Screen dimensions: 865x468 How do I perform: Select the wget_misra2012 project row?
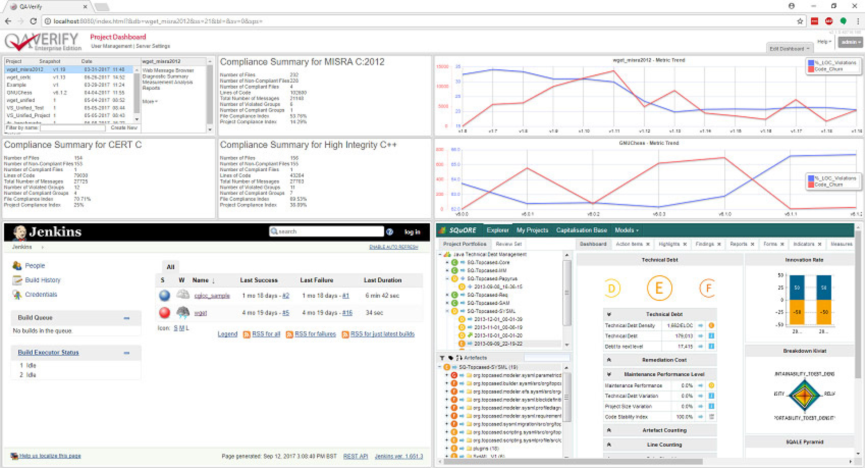tap(68, 70)
